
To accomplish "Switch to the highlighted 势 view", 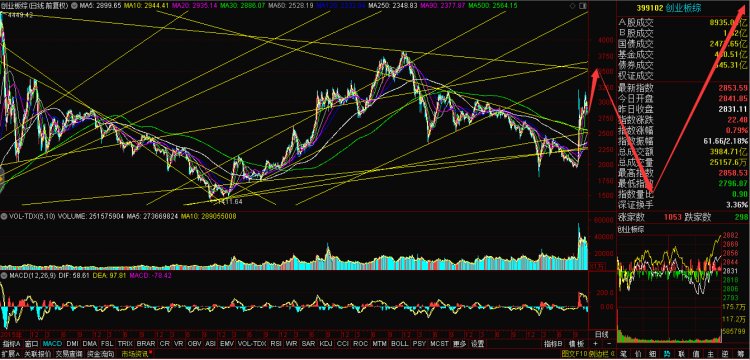I will [x=667, y=354].
